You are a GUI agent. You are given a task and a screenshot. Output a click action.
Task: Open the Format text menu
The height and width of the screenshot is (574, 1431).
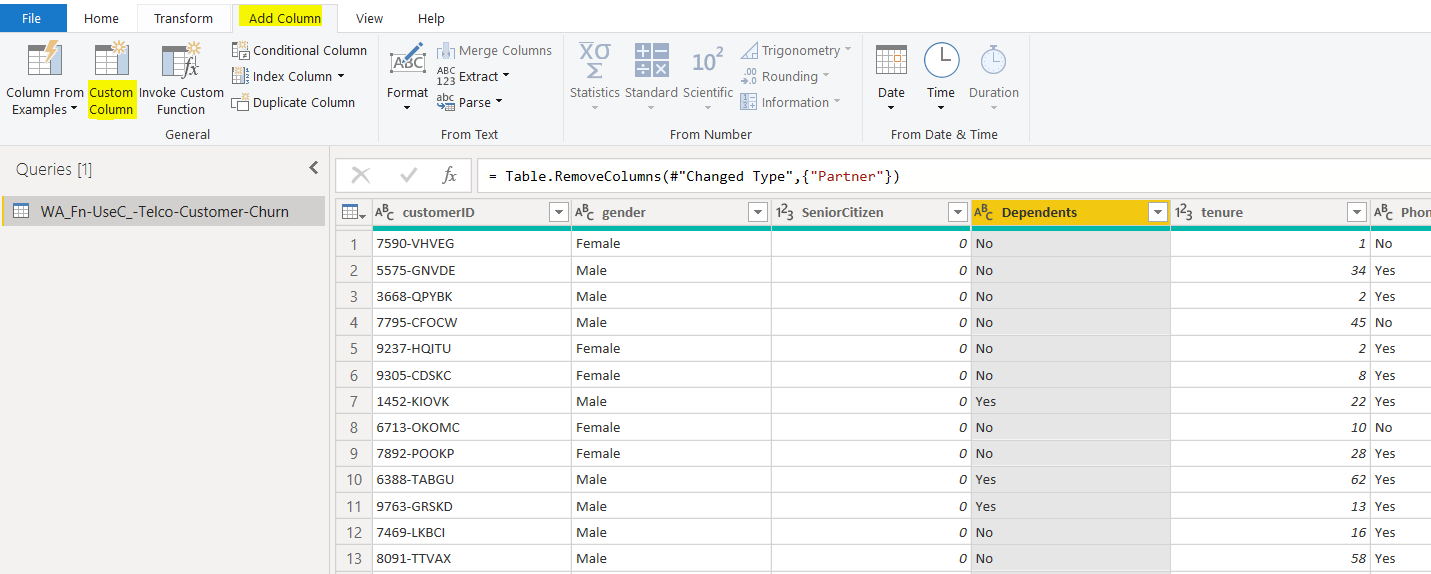407,78
